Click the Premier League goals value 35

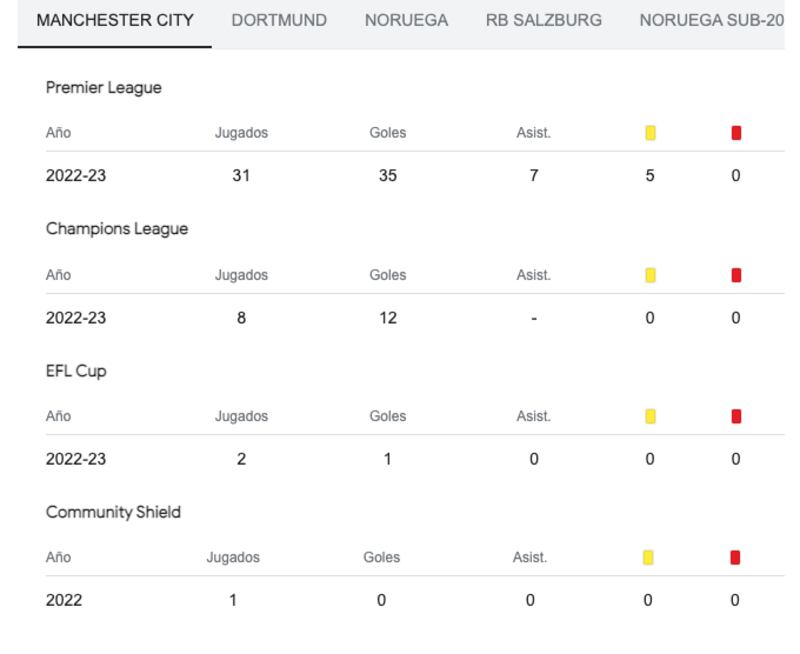pos(388,175)
